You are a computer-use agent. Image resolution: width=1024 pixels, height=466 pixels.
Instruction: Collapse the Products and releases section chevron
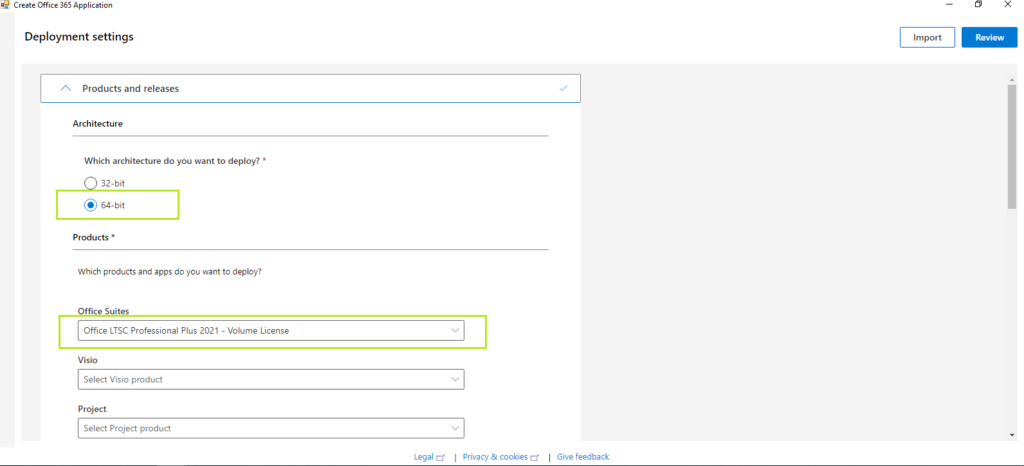pos(65,88)
